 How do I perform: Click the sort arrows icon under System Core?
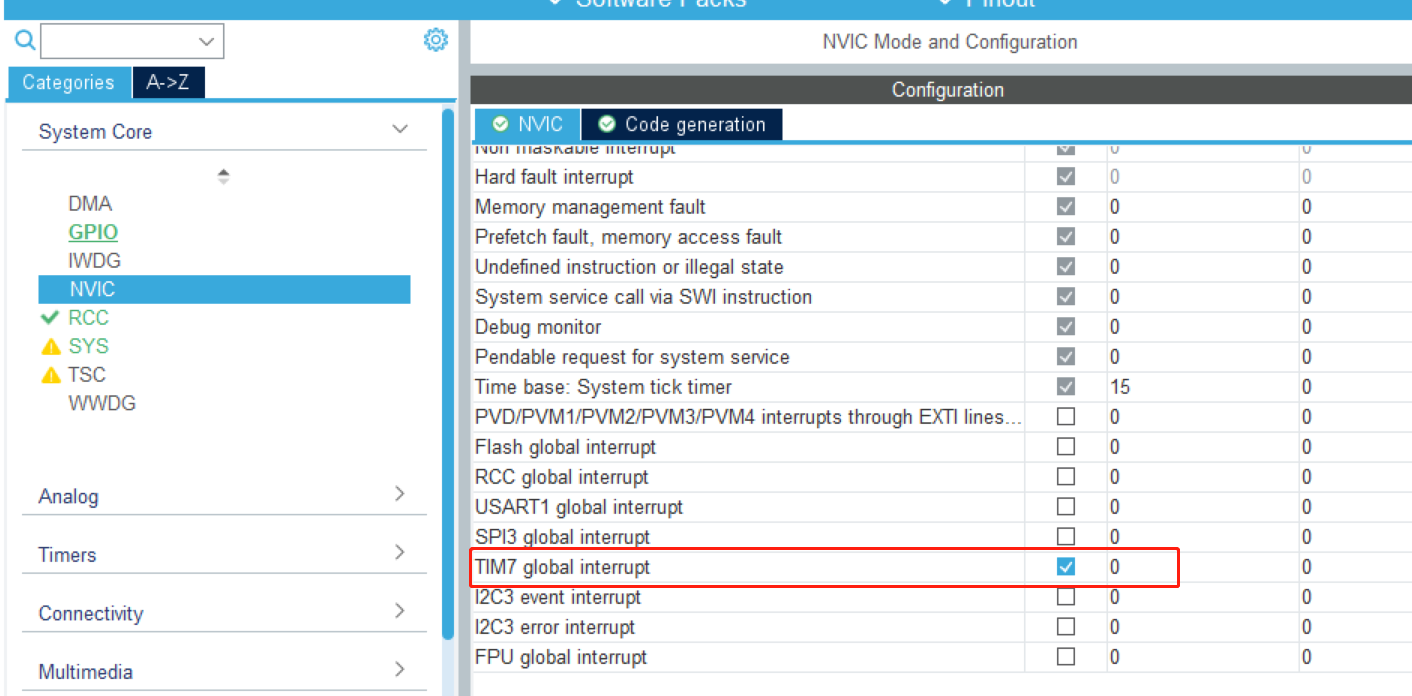(223, 176)
